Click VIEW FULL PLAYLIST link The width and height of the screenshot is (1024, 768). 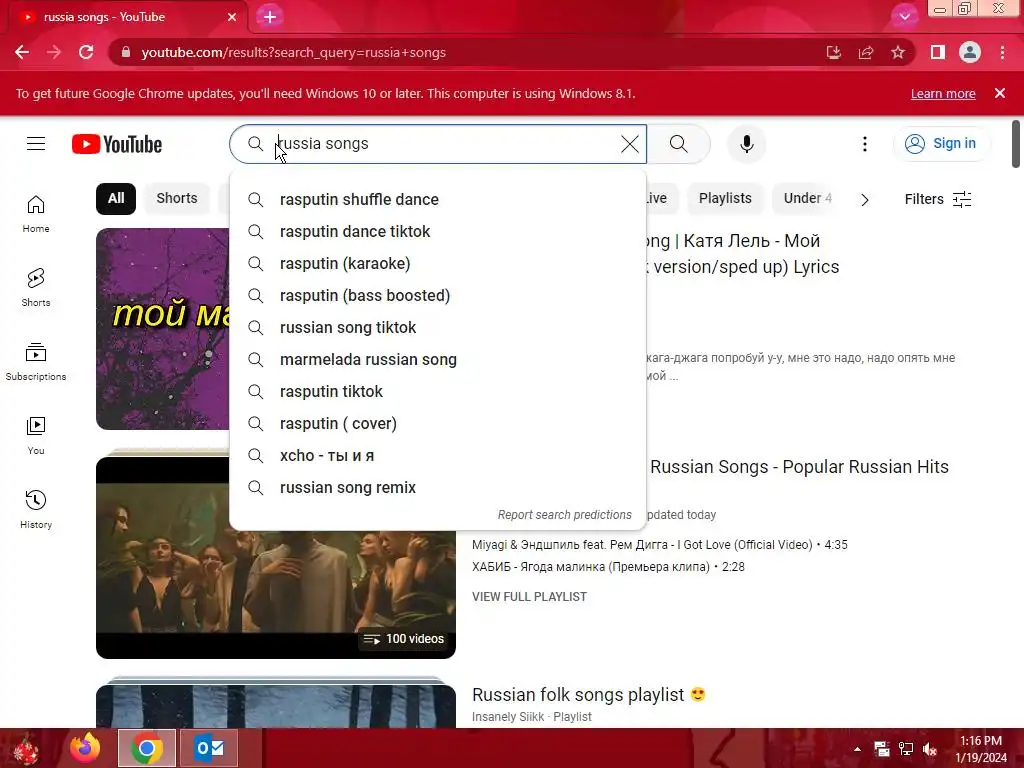(529, 596)
